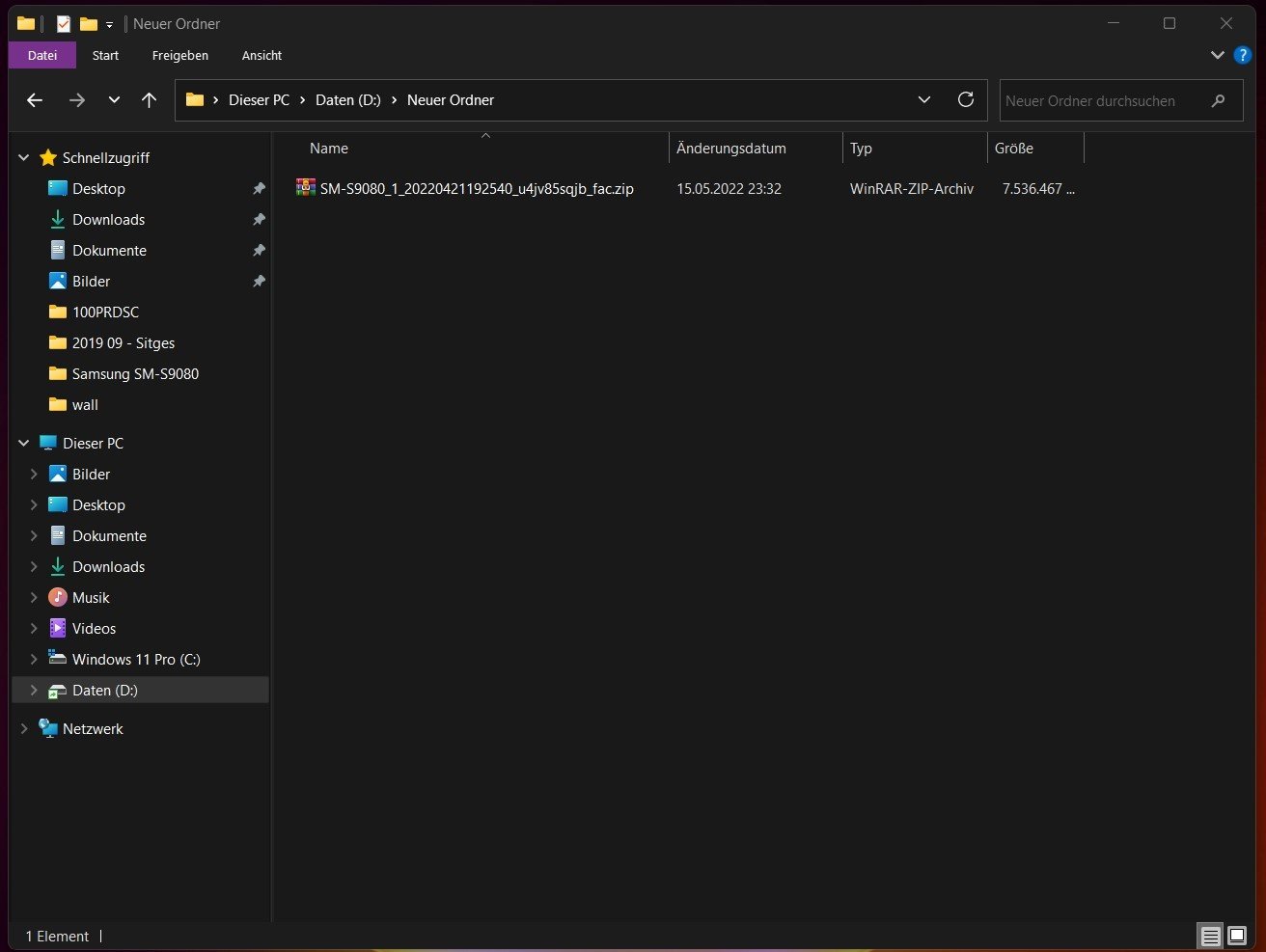
Task: Expand the Daten (D:) drive node
Action: pyautogui.click(x=34, y=691)
